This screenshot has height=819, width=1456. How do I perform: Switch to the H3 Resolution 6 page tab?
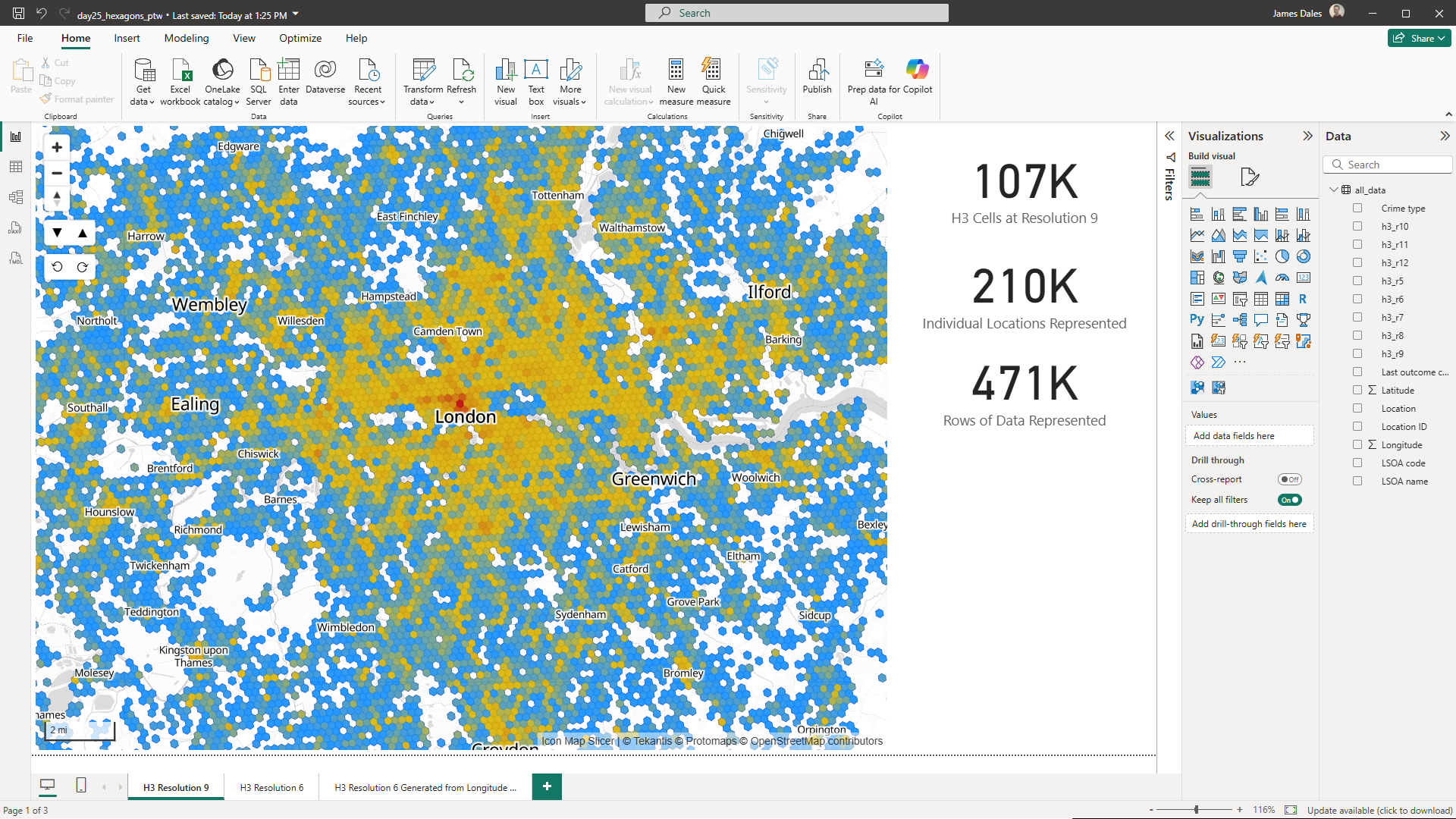coord(271,787)
